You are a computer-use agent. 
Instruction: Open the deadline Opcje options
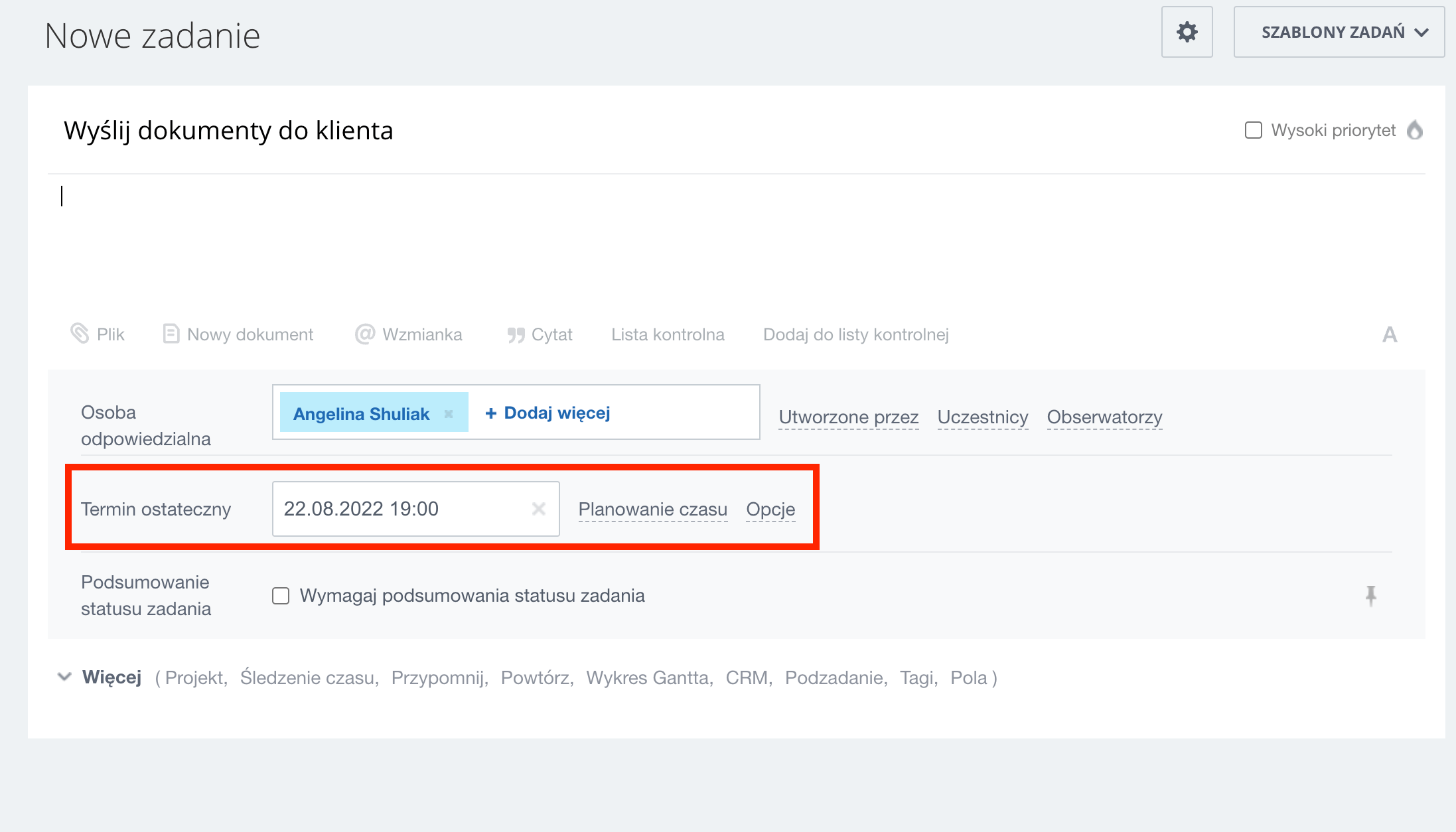point(770,509)
